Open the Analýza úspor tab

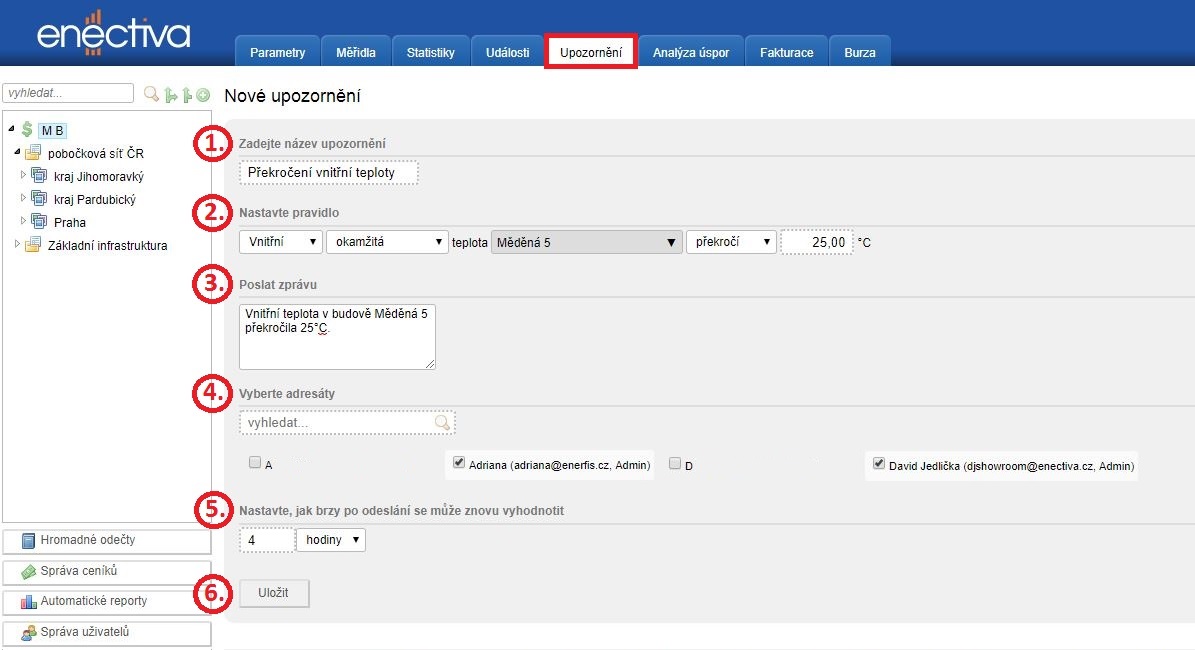click(x=690, y=52)
